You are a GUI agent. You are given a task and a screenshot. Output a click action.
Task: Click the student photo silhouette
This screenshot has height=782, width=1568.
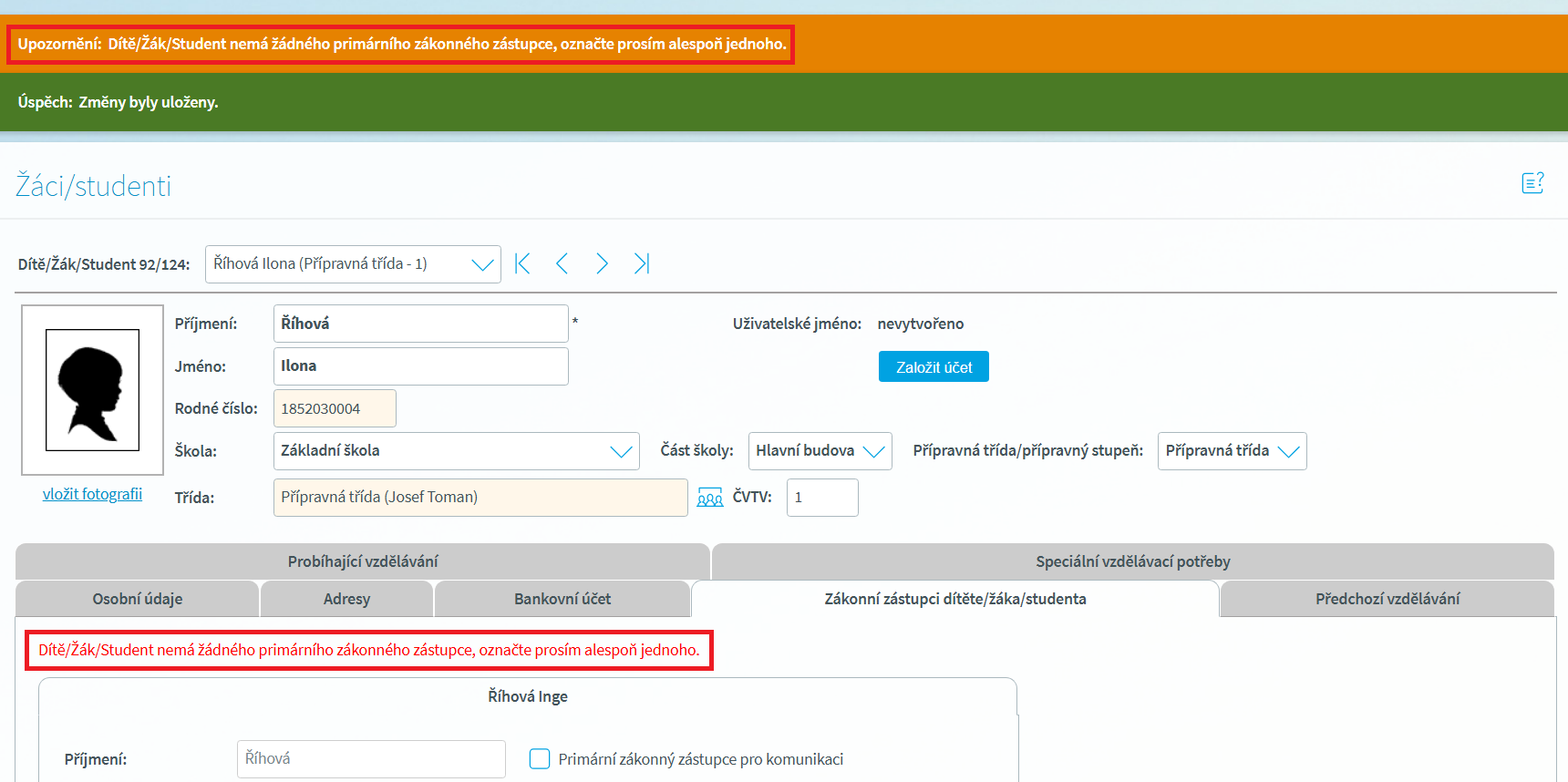tap(92, 390)
